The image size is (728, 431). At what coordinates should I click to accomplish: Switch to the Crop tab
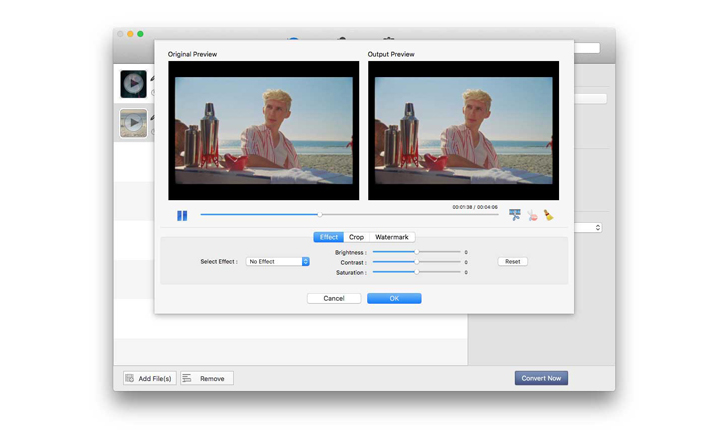[356, 237]
